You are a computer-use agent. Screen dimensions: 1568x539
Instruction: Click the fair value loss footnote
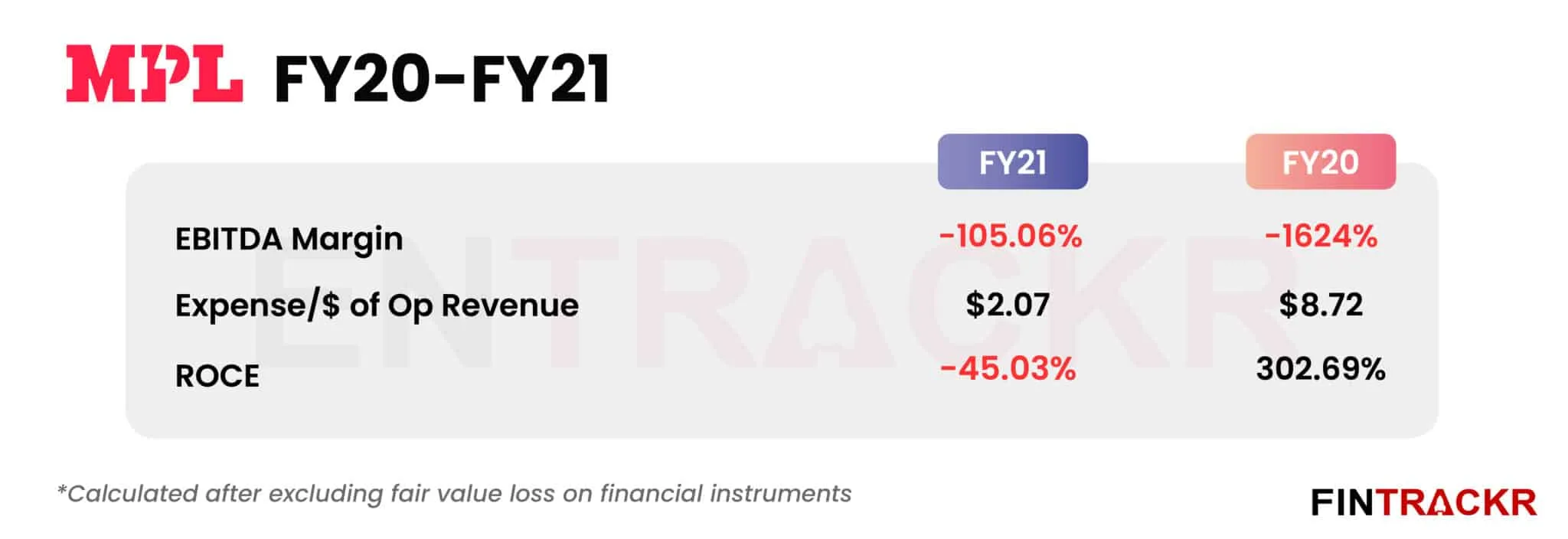pyautogui.click(x=454, y=494)
